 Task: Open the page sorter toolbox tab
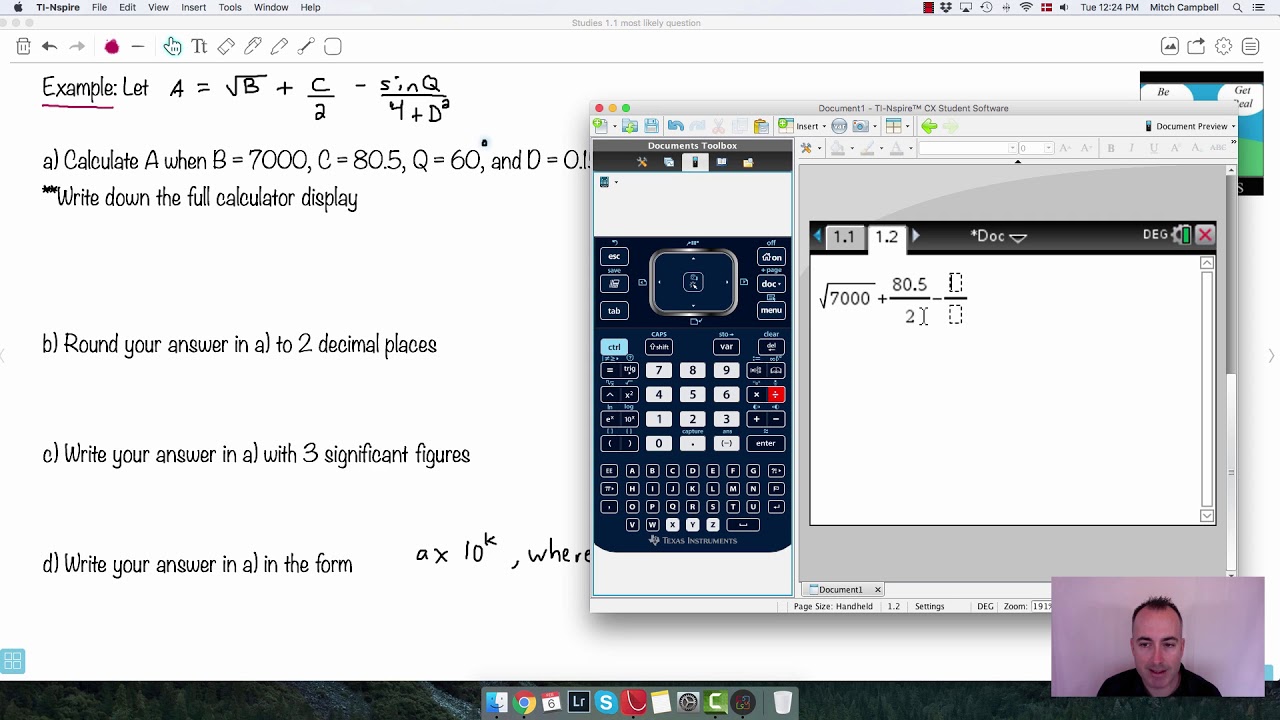(669, 162)
